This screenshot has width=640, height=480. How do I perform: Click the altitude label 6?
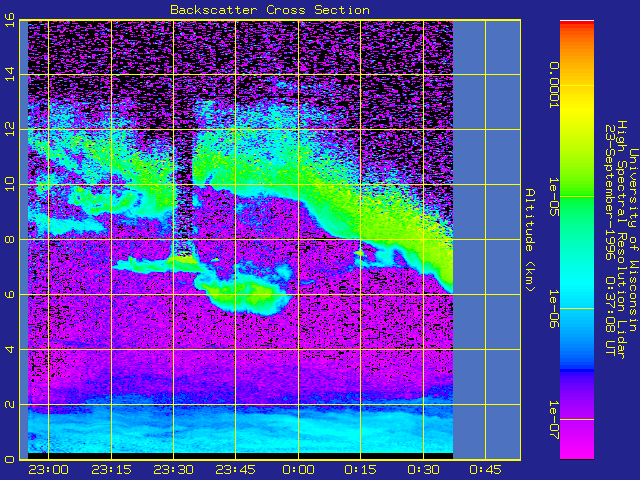[10, 294]
